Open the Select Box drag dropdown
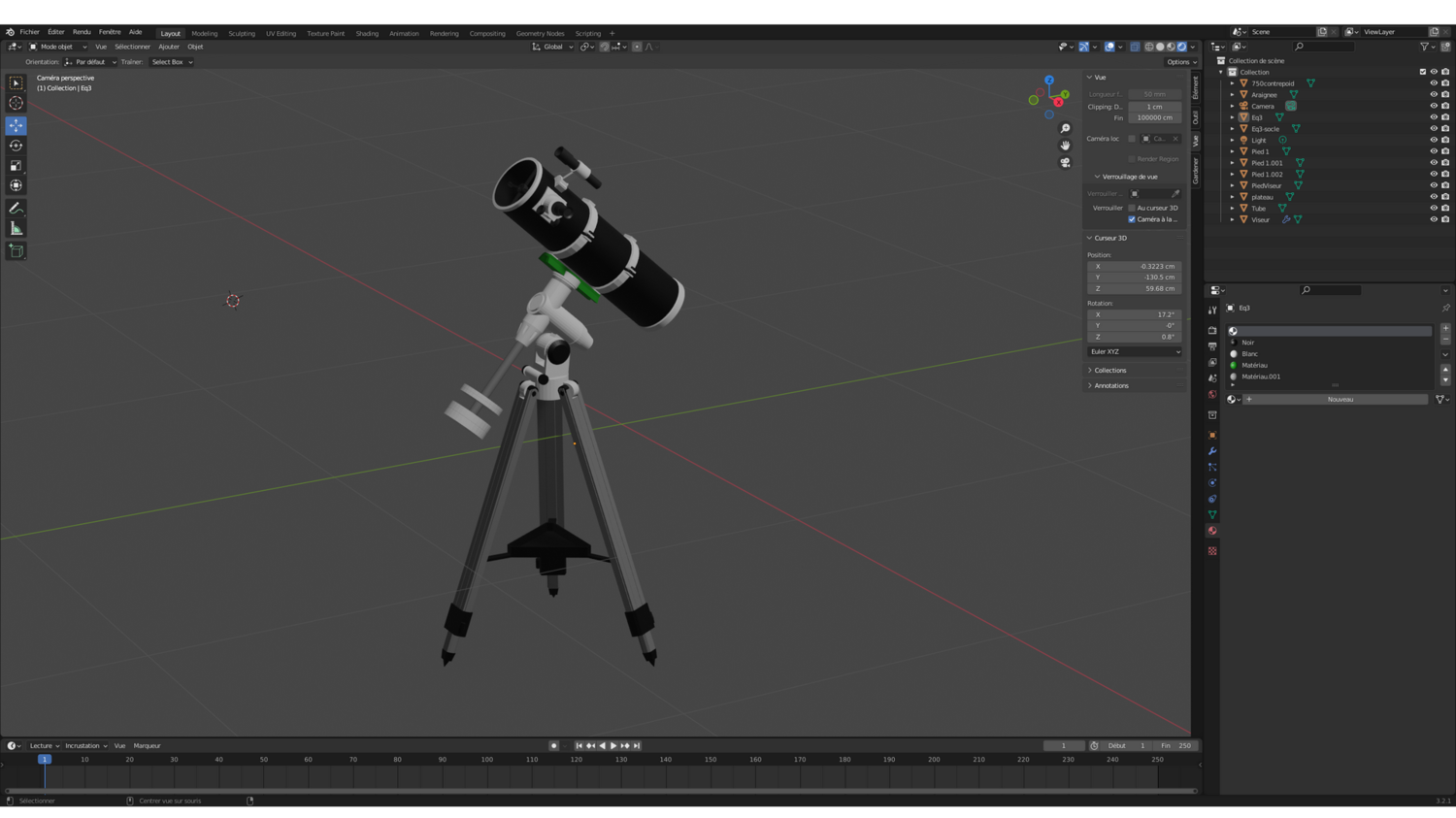This screenshot has width=1456, height=818. [172, 62]
